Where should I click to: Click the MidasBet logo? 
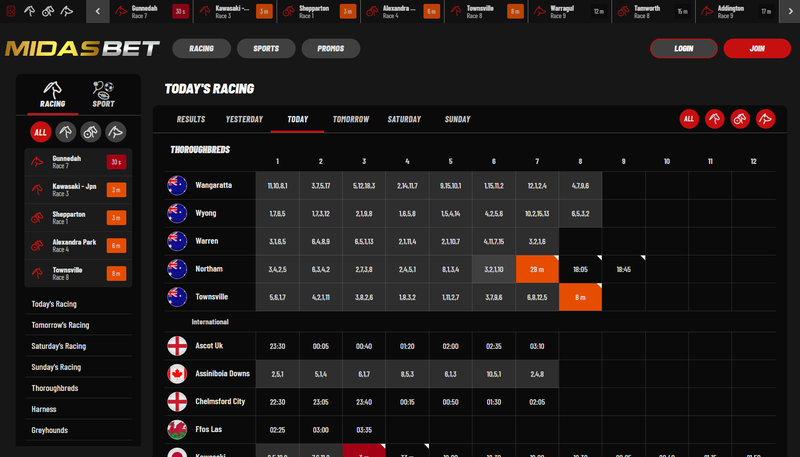82,48
